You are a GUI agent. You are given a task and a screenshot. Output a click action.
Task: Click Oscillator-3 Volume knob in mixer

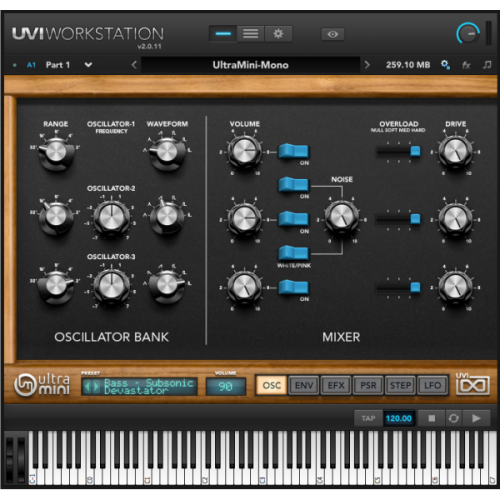[x=245, y=287]
